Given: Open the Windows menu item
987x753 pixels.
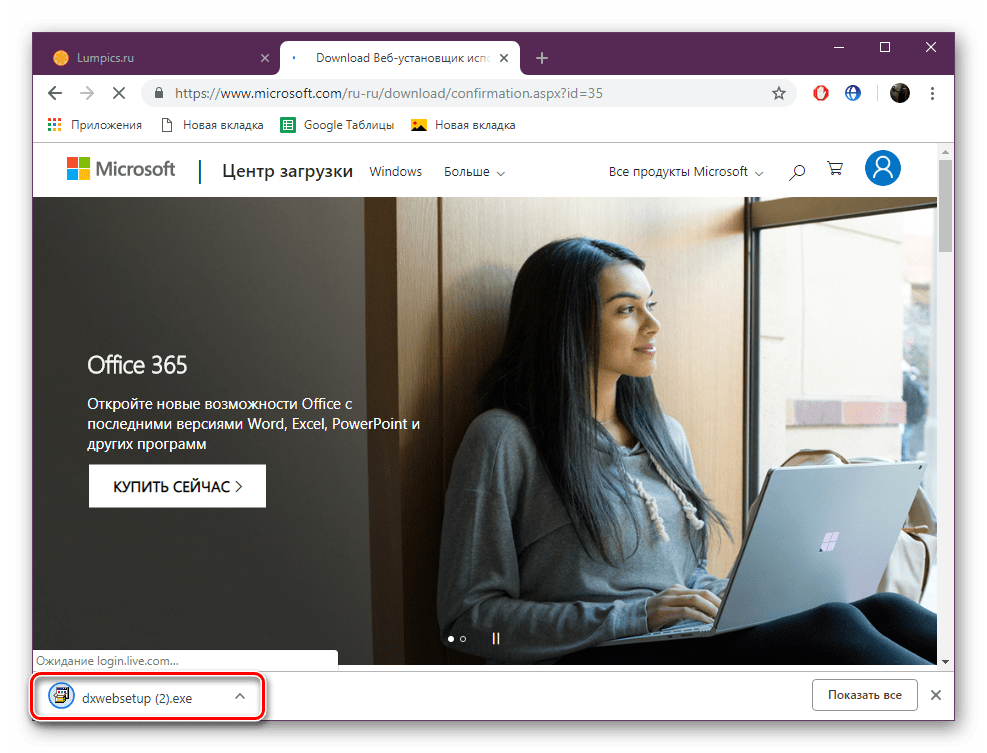Looking at the screenshot, I should pyautogui.click(x=395, y=171).
